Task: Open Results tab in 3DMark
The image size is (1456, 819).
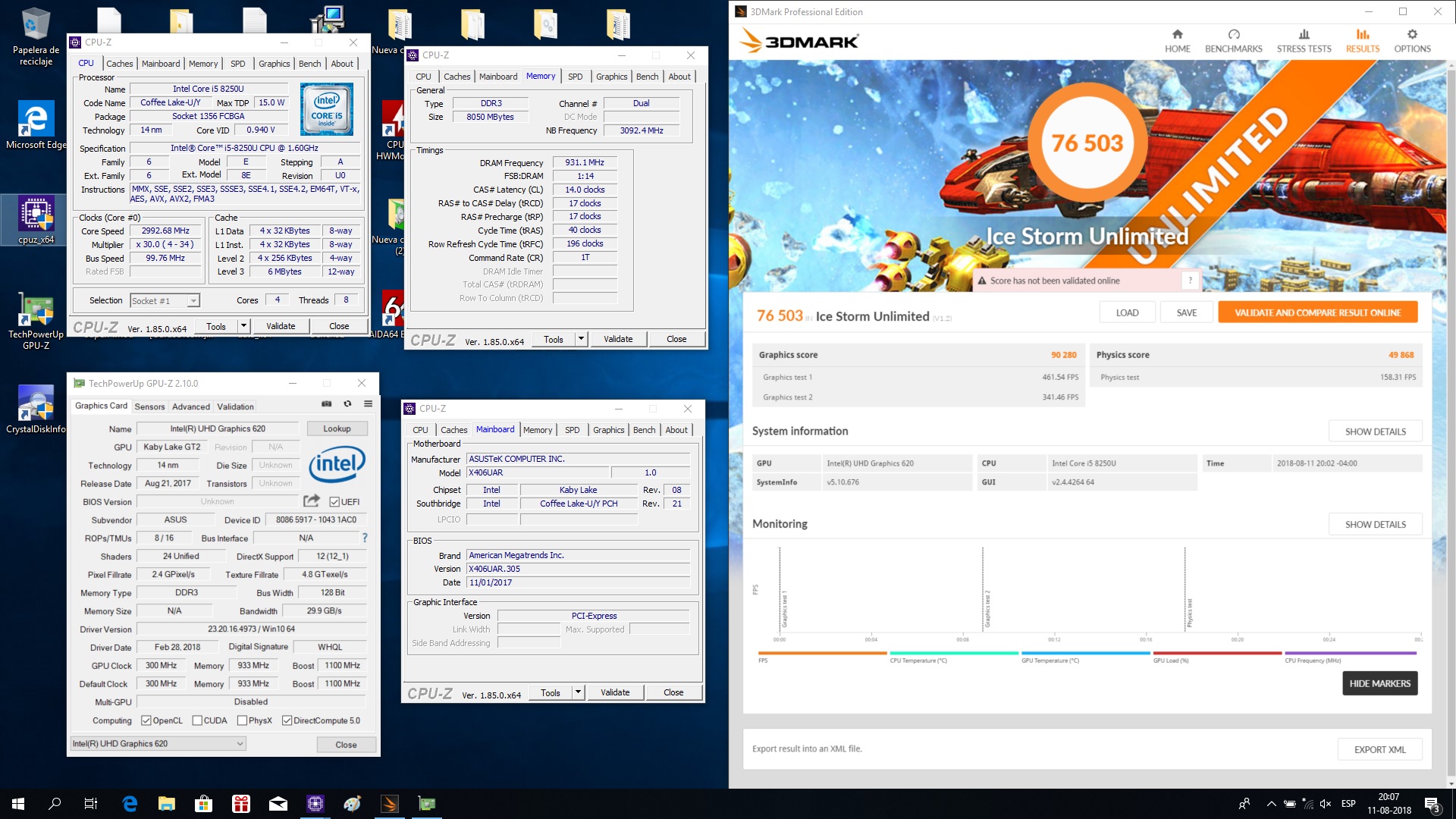Action: point(1362,41)
